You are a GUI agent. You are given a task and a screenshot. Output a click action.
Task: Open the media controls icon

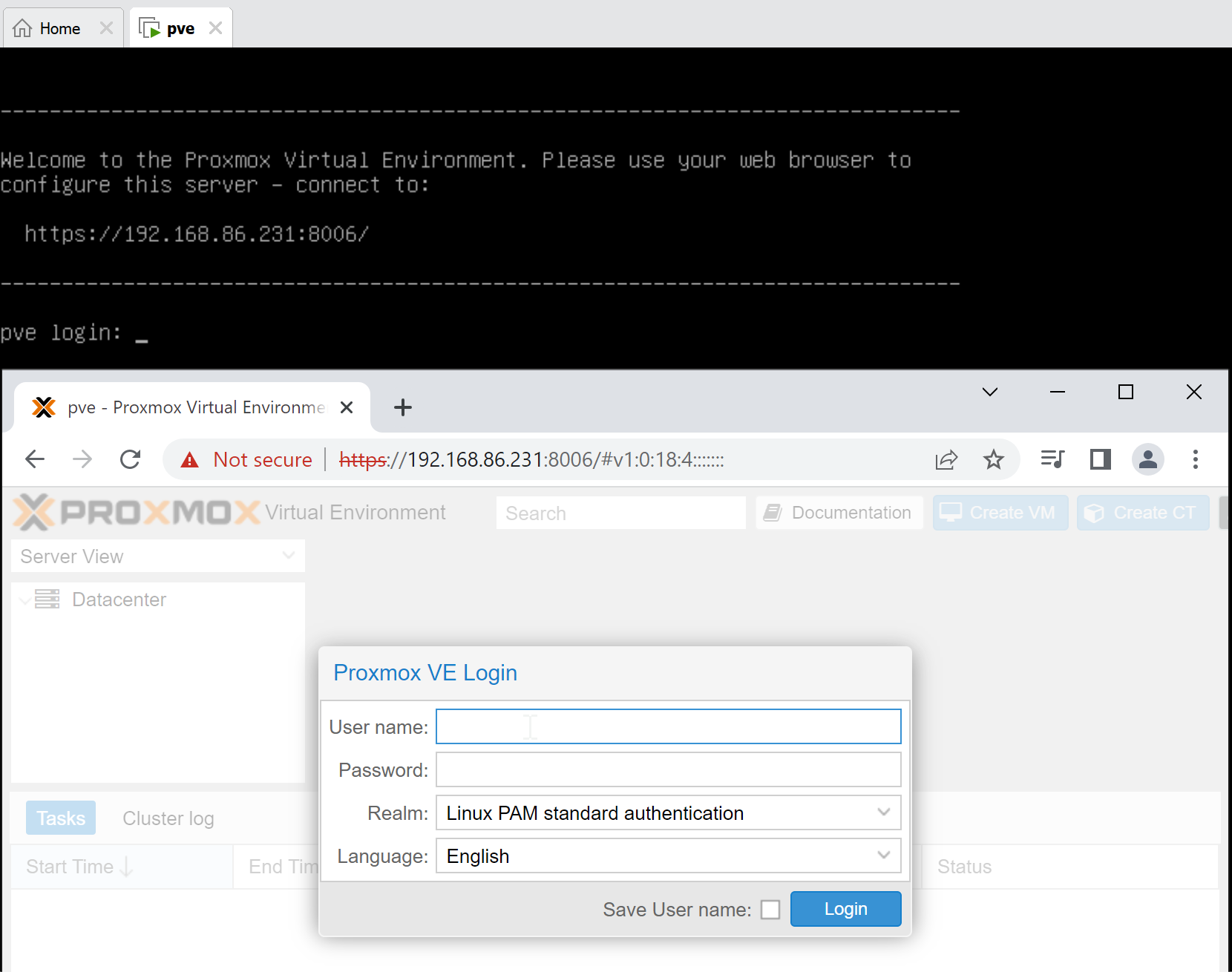[1052, 460]
